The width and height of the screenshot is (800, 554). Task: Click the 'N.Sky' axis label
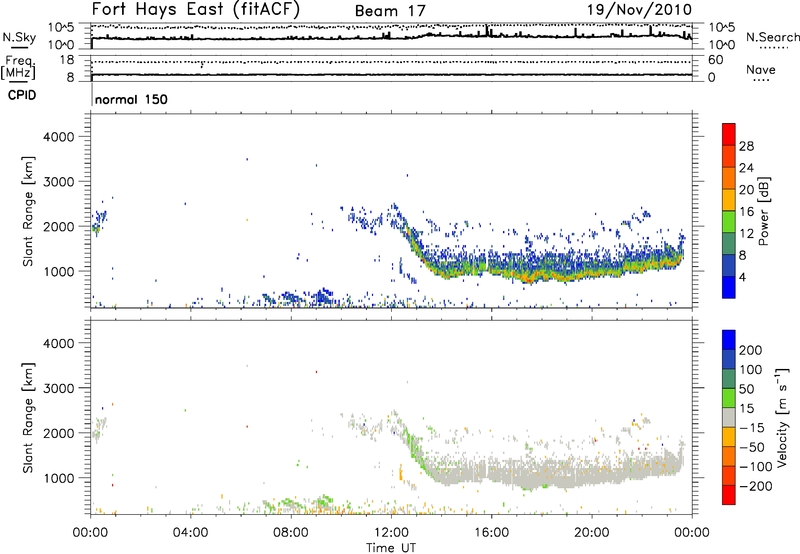pyautogui.click(x=17, y=36)
